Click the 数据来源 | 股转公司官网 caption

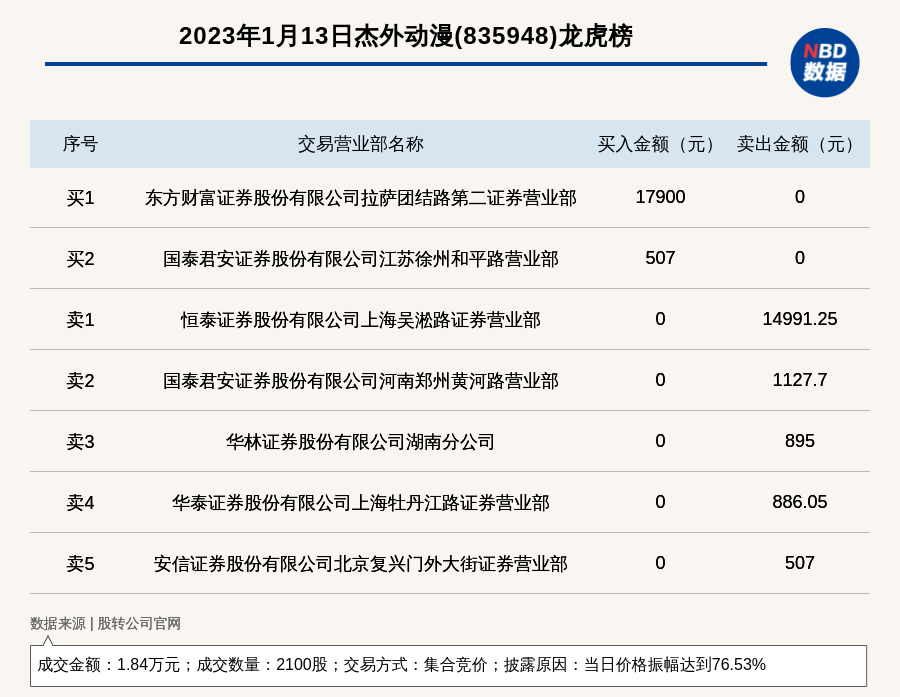pos(106,624)
